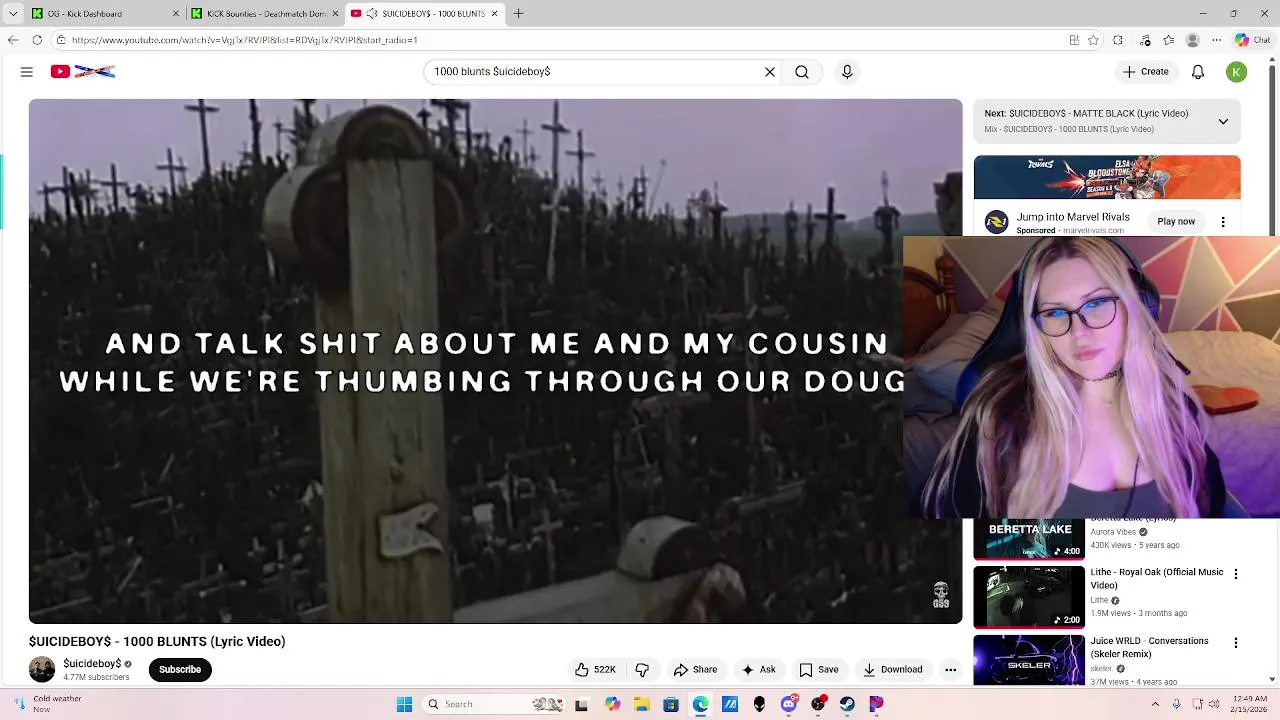Image resolution: width=1280 pixels, height=720 pixels.
Task: Save the video to a playlist
Action: [818, 670]
